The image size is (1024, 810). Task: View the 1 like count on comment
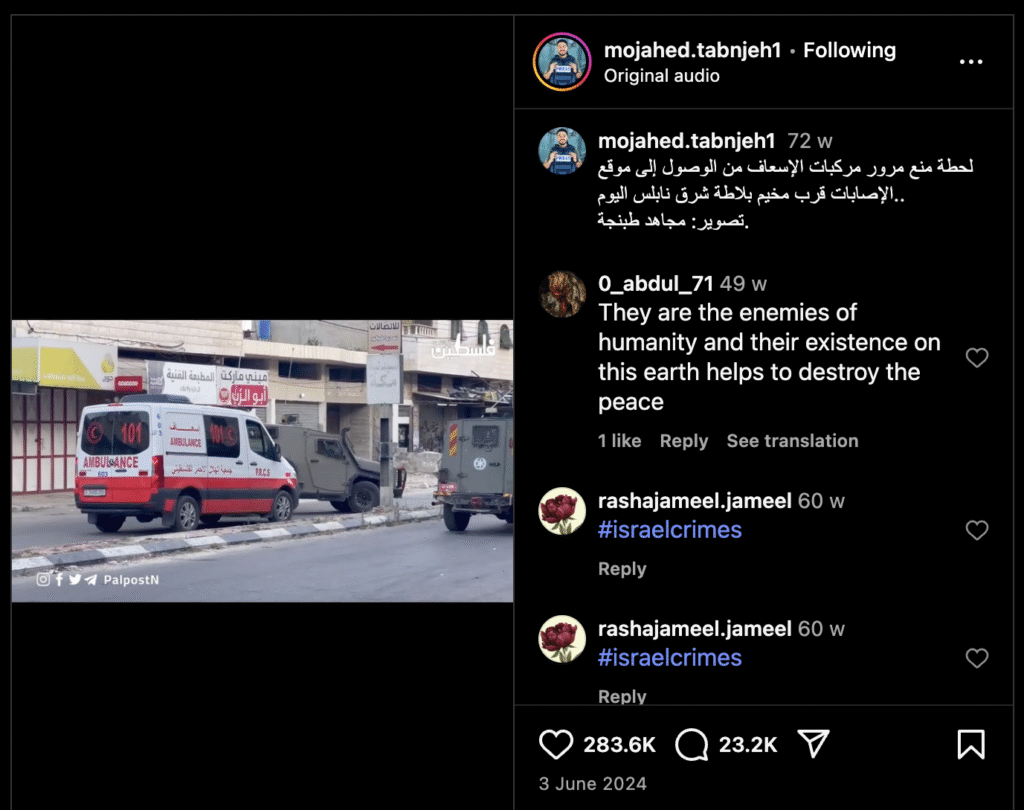[x=619, y=441]
